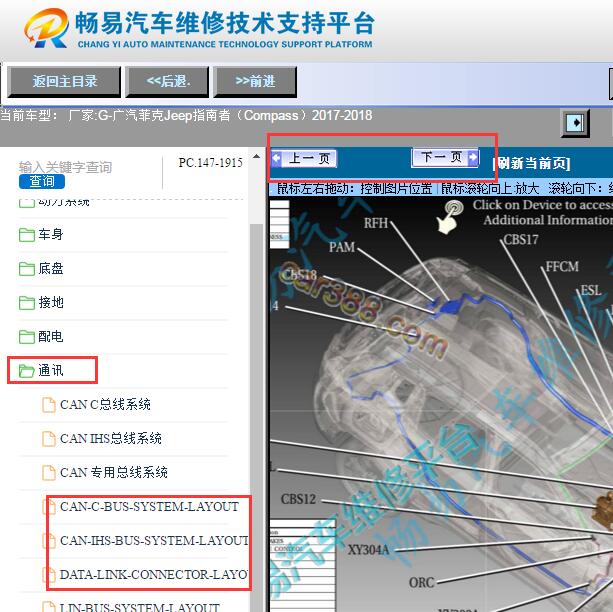Click the PAM device label in diagram
The height and width of the screenshot is (612, 613).
pos(342,247)
